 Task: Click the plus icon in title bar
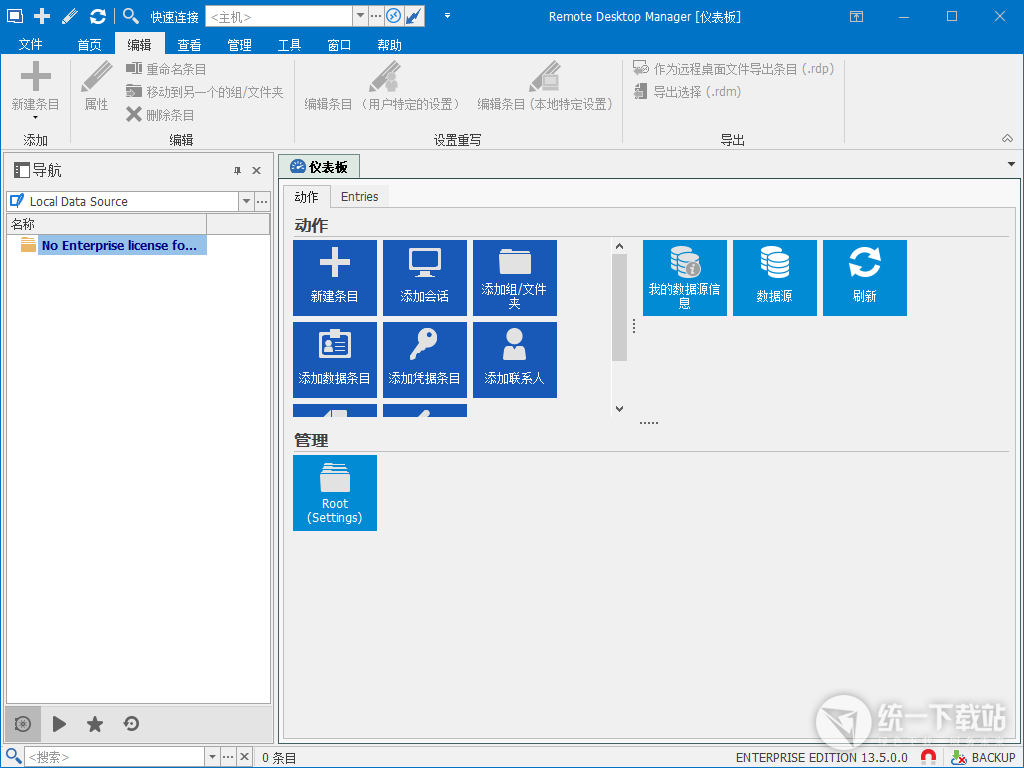42,16
